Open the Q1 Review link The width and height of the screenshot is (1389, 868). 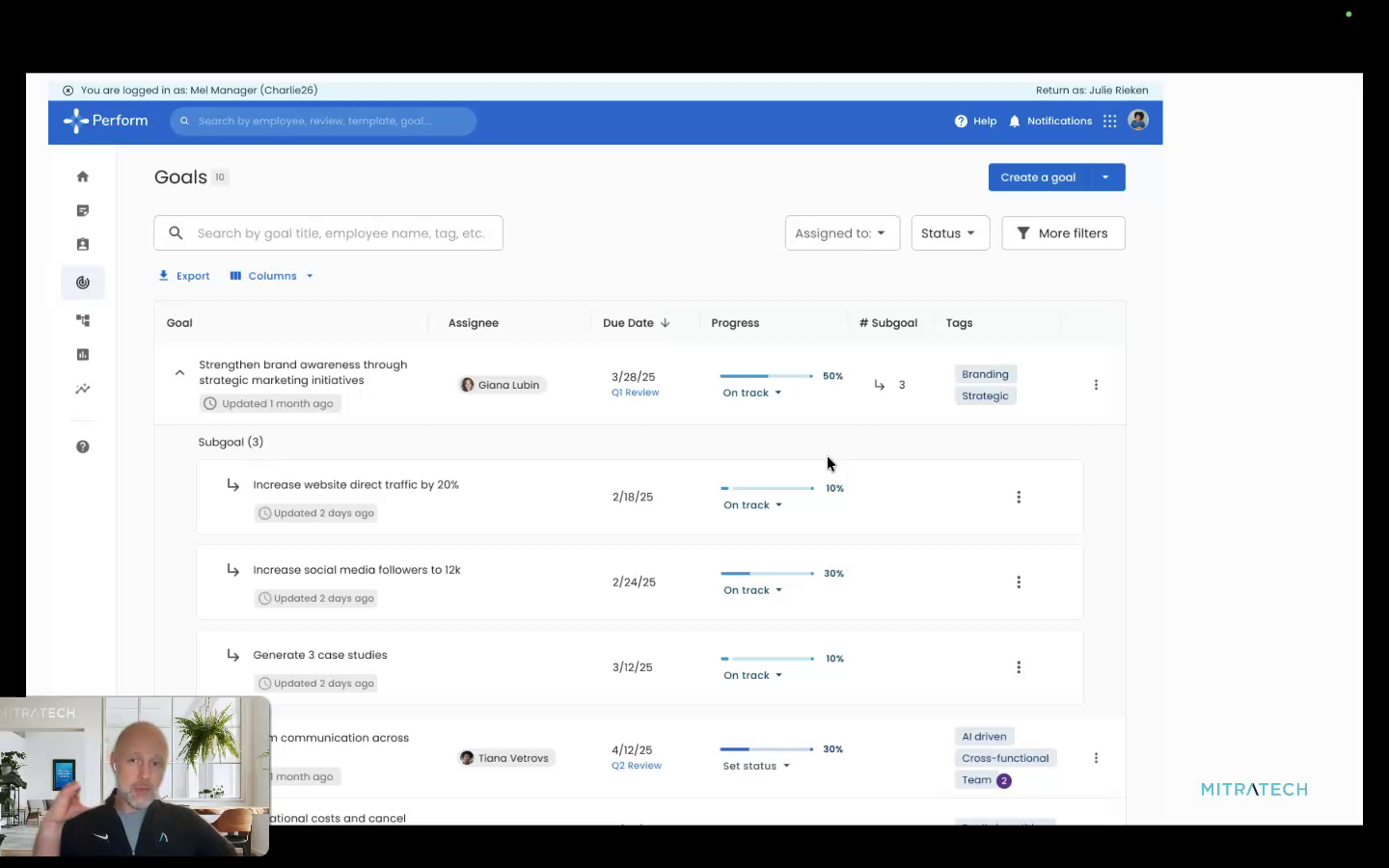pos(635,393)
